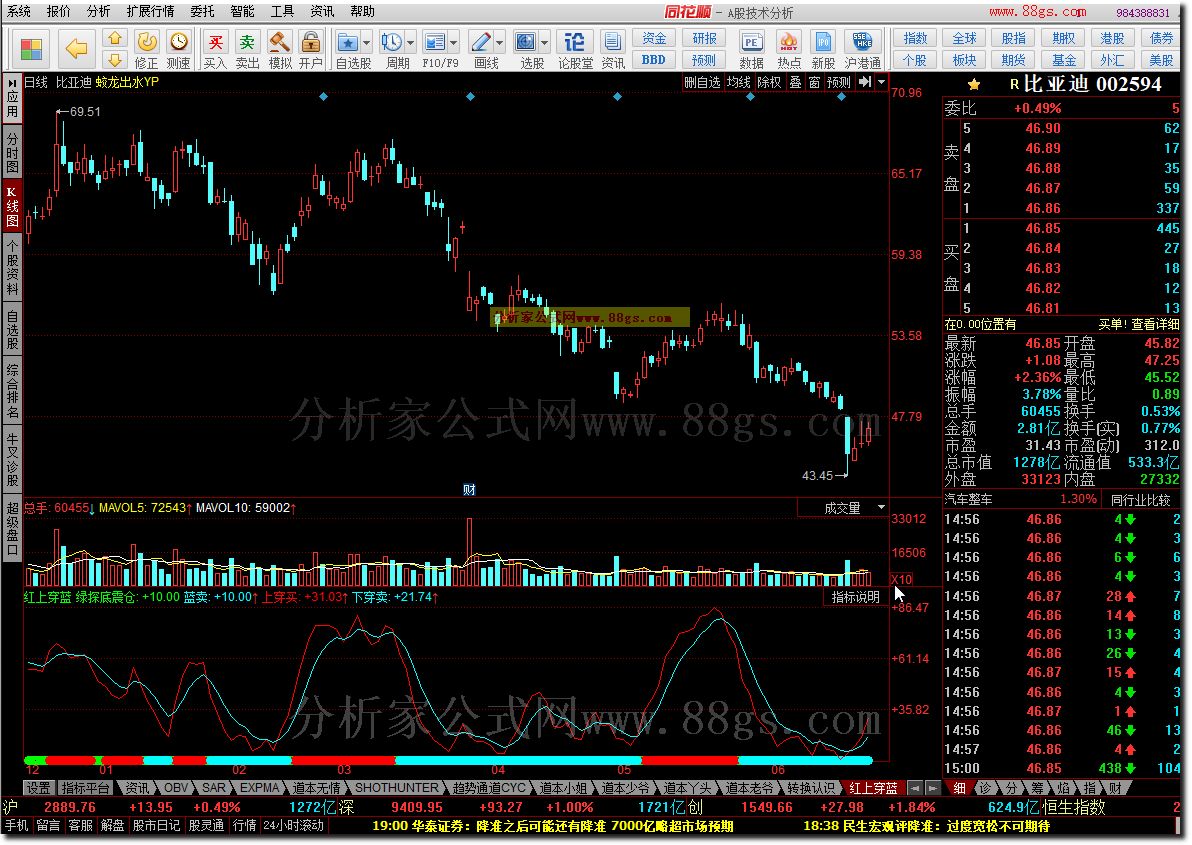1192x845 pixels.
Task: Expand the 选股 dropdown arrow
Action: (544, 43)
